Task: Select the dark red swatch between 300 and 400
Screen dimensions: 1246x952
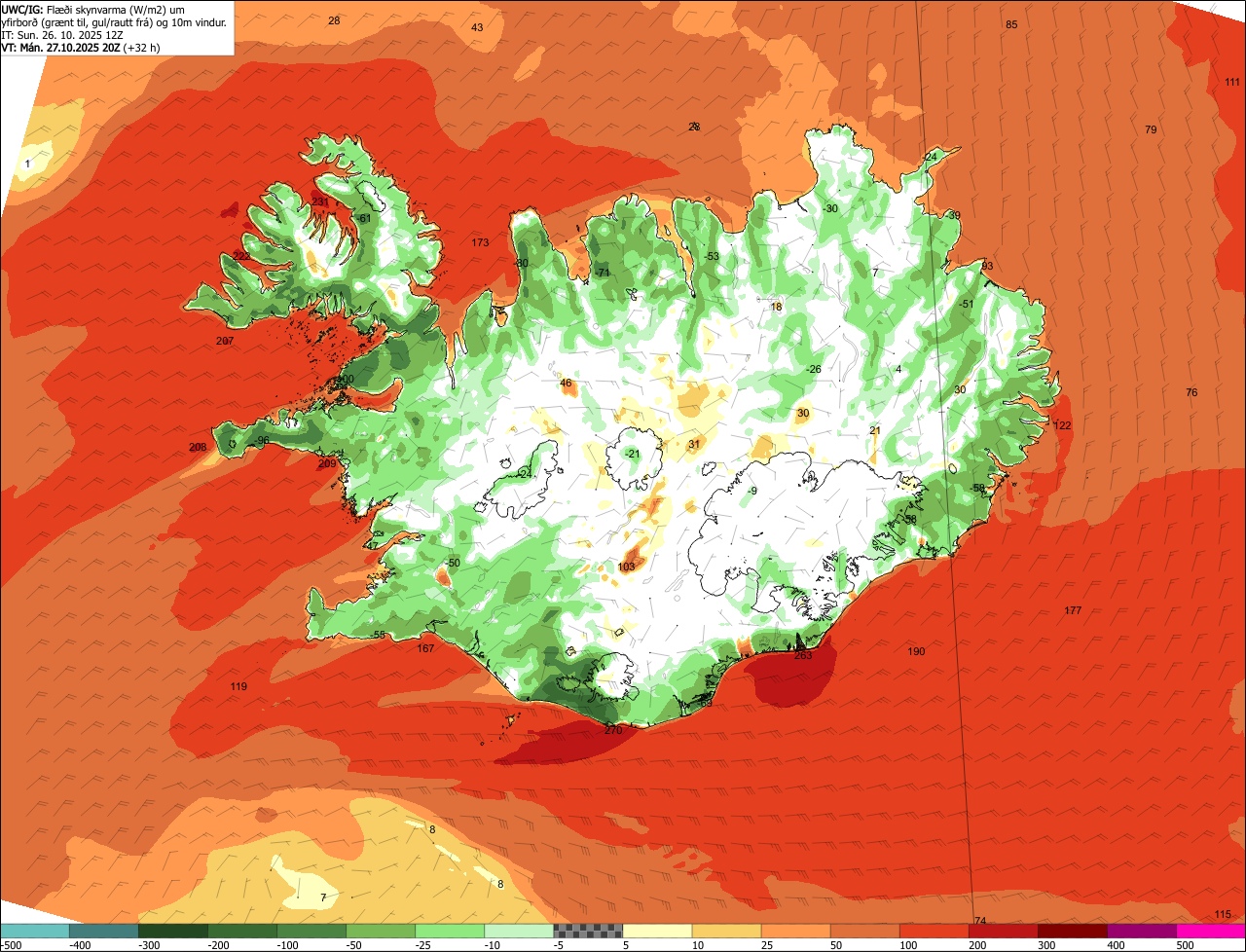Action: pos(1071,931)
